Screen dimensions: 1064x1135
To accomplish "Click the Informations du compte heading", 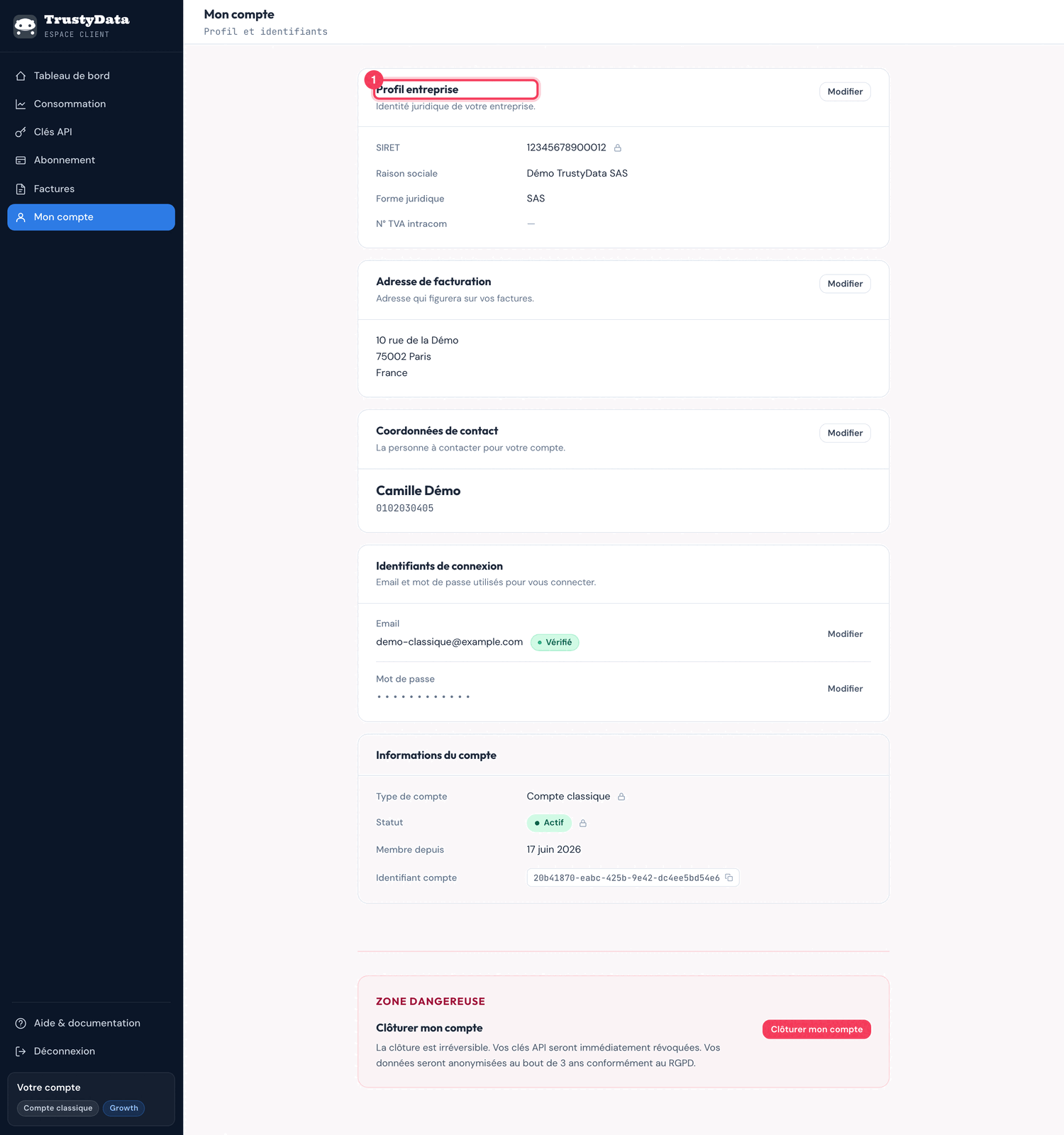I will tap(436, 755).
